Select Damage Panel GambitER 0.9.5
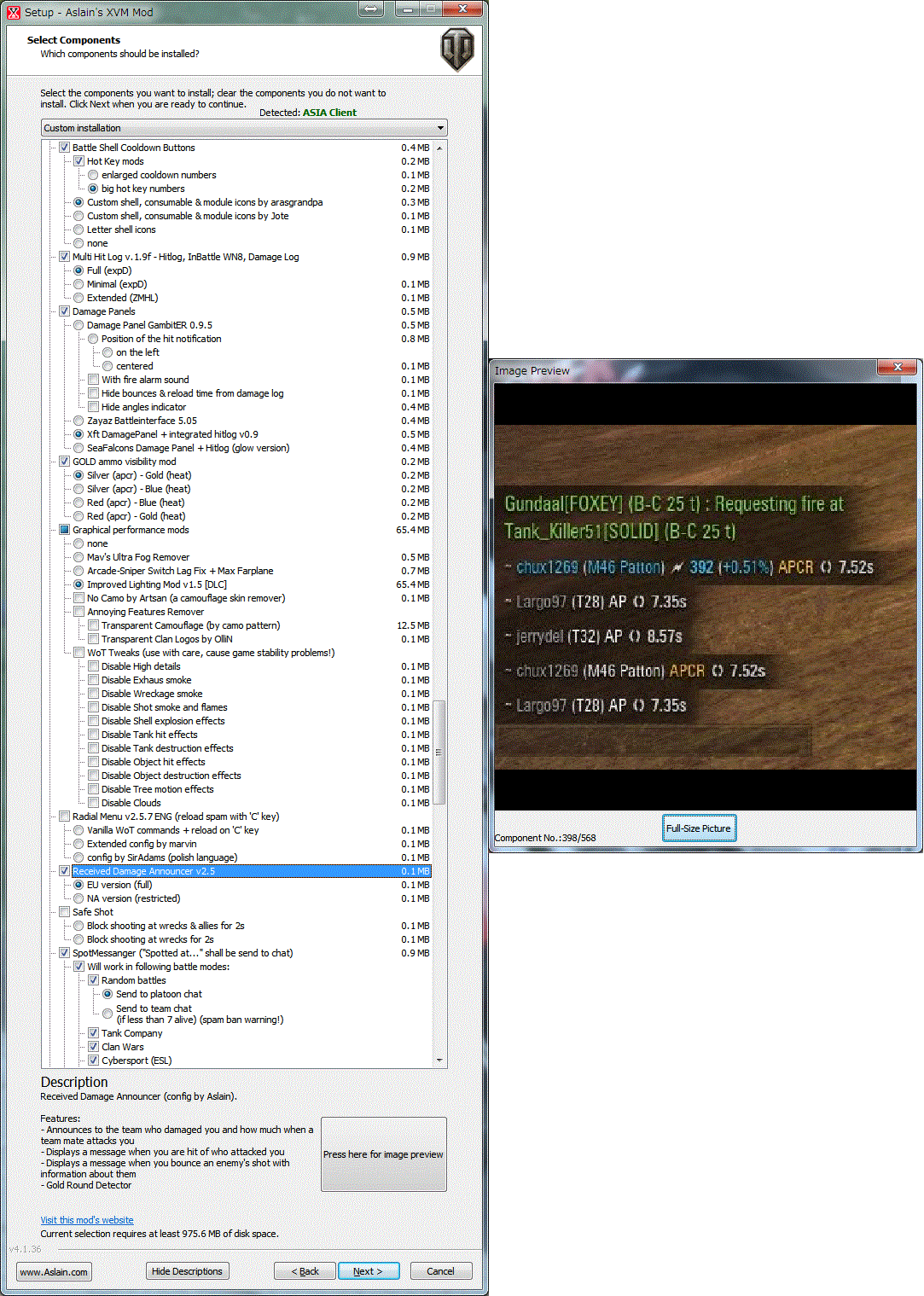This screenshot has width=924, height=1296. 78,325
